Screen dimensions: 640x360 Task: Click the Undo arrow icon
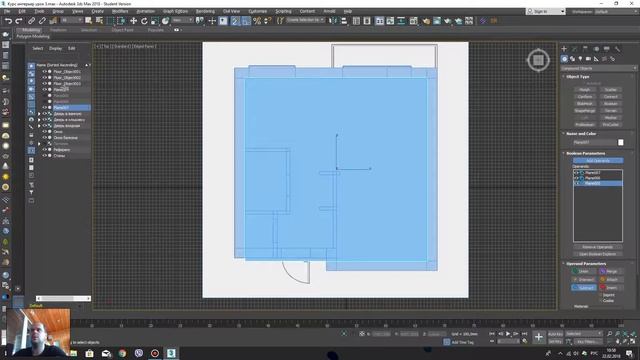(x=8, y=21)
